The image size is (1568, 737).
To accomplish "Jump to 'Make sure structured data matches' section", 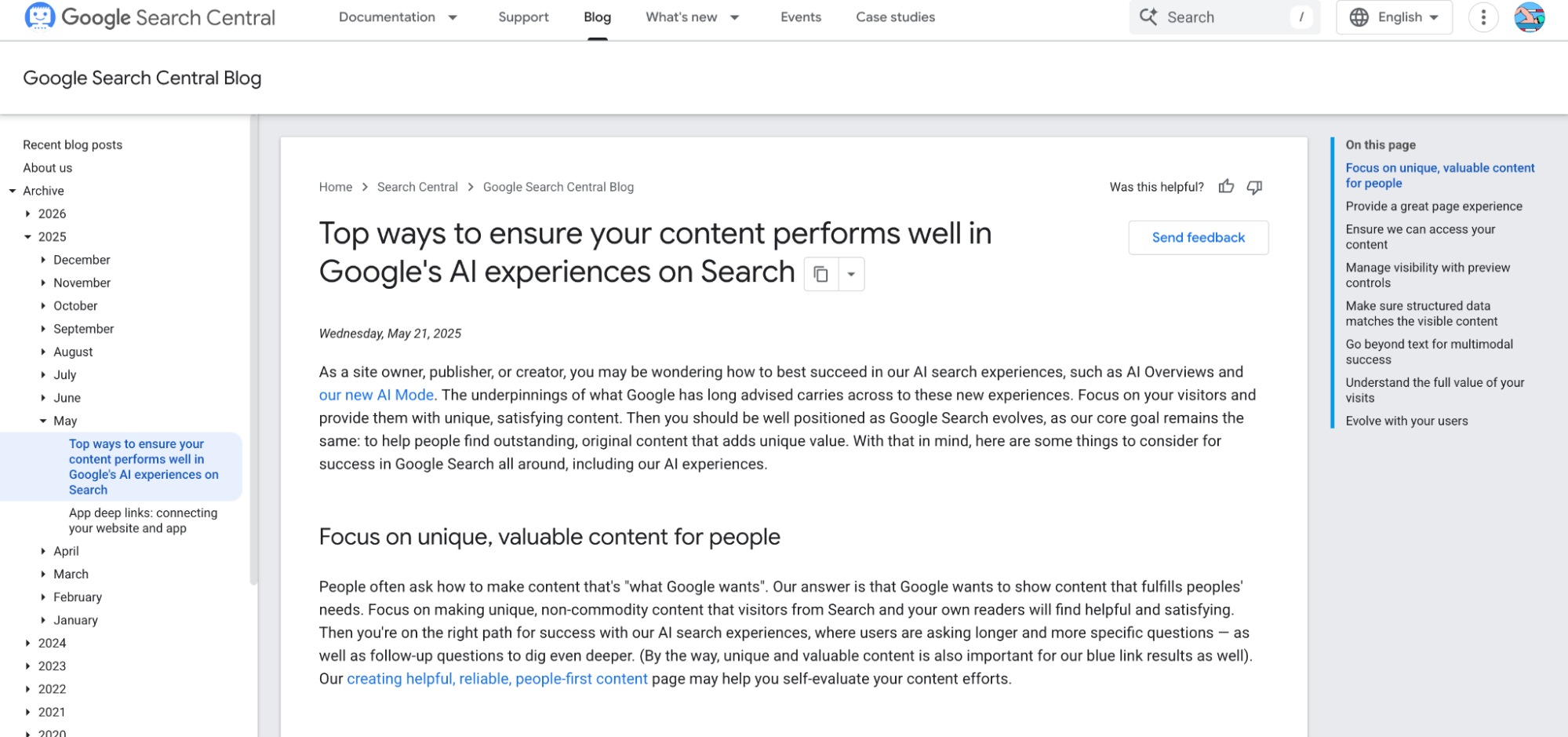I will 1421,314.
